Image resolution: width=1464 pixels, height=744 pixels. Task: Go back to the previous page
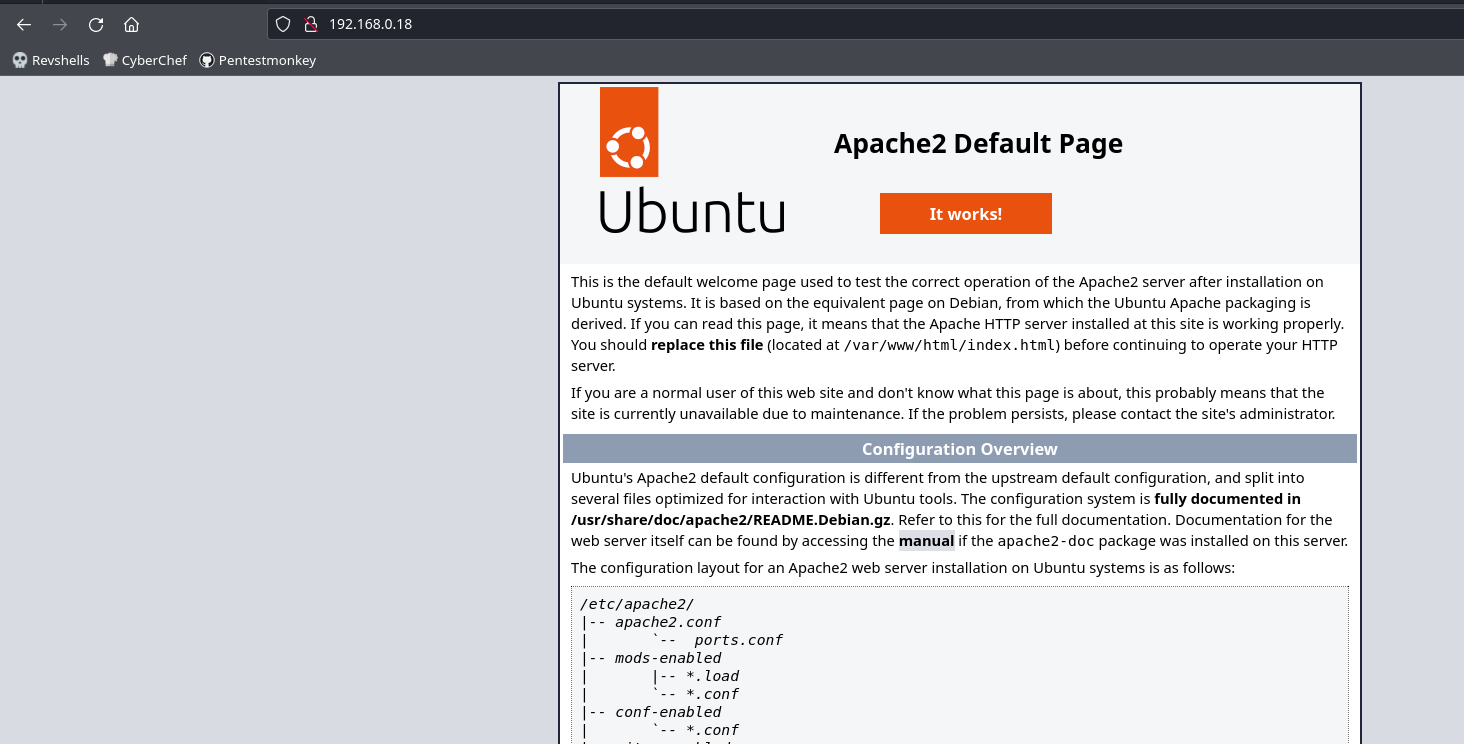(x=24, y=24)
